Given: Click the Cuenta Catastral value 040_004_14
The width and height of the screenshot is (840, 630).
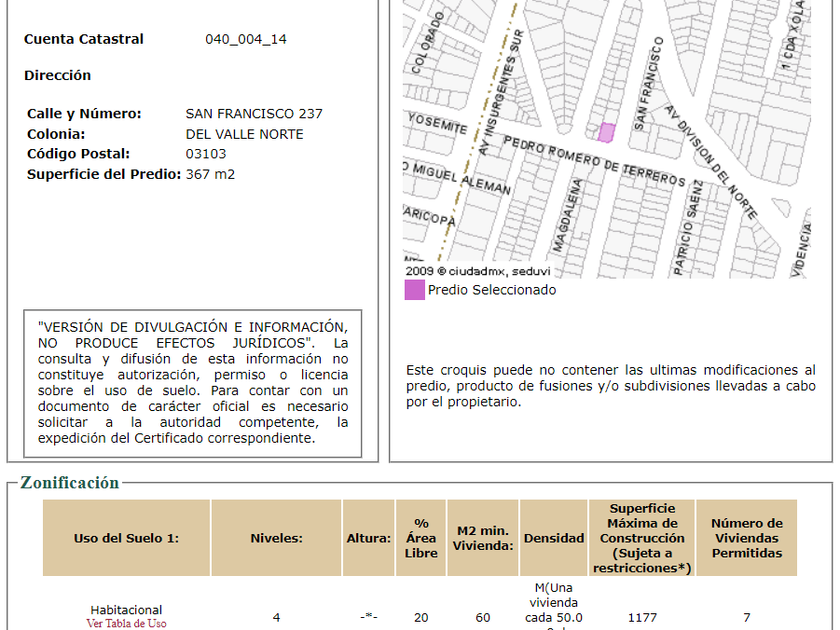Looking at the screenshot, I should tap(246, 40).
